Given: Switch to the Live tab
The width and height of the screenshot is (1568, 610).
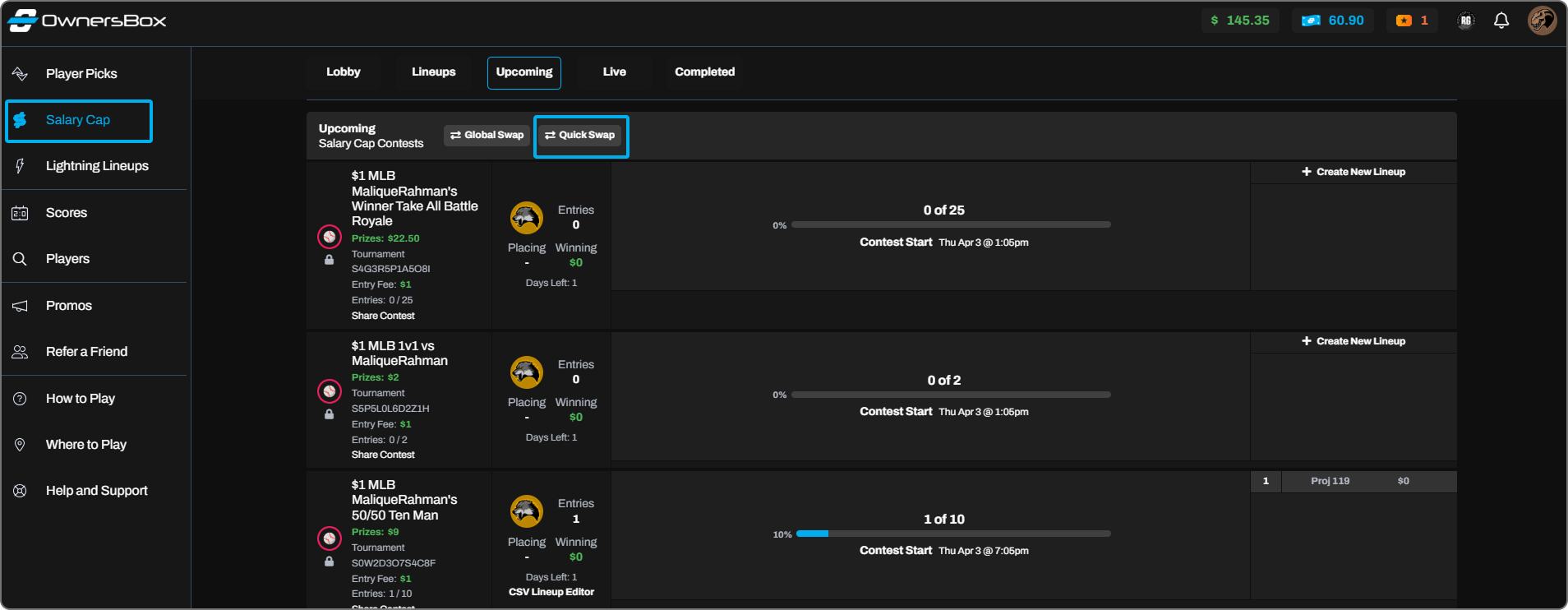Looking at the screenshot, I should click(x=614, y=72).
